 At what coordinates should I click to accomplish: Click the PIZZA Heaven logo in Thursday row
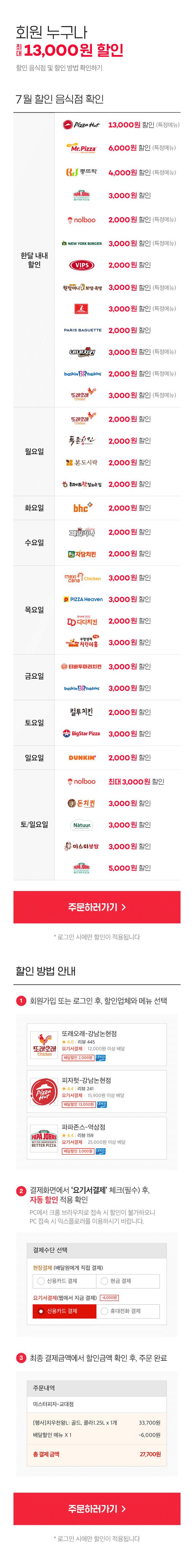pyautogui.click(x=82, y=599)
